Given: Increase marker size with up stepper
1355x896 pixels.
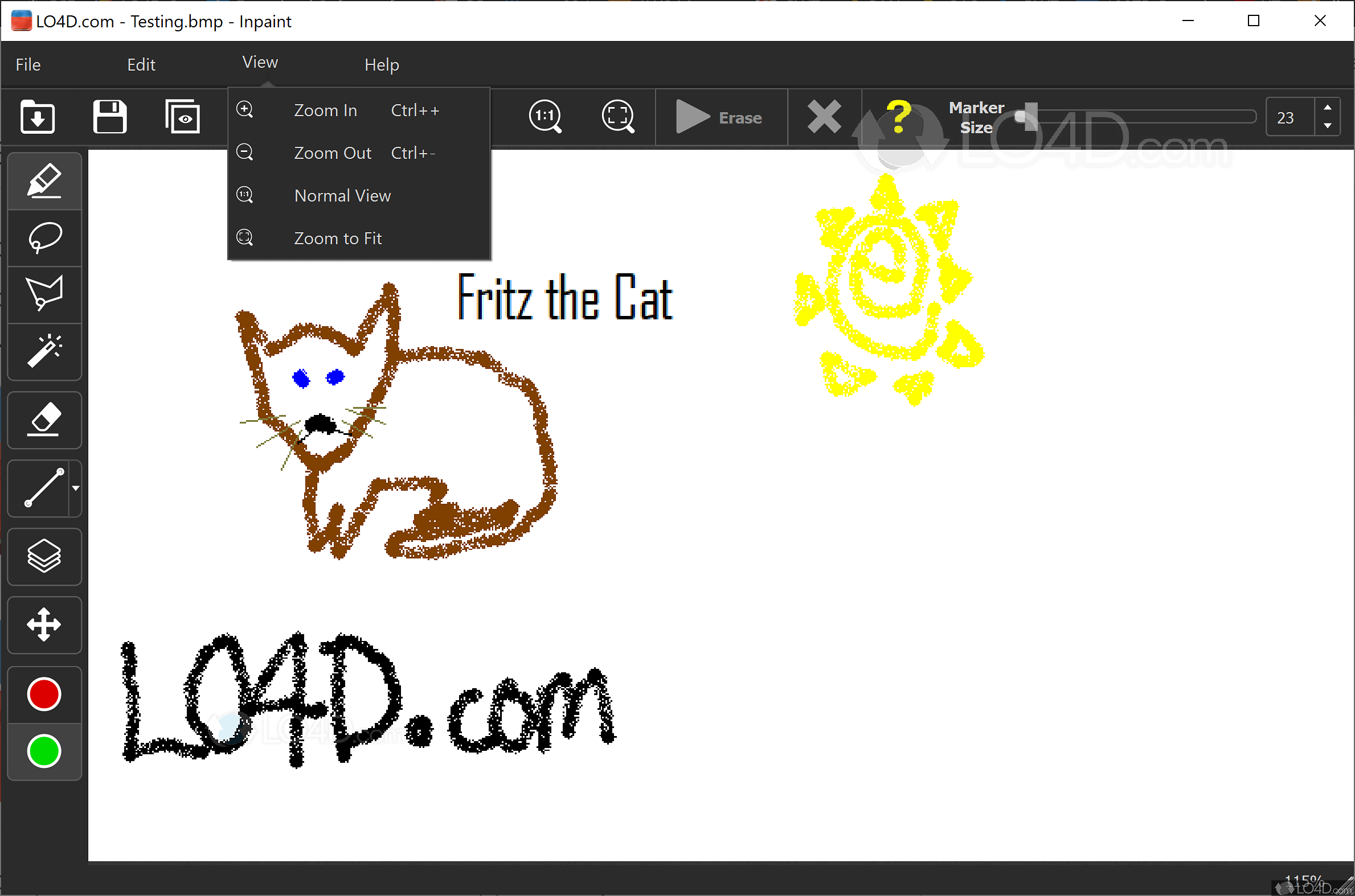Looking at the screenshot, I should (x=1329, y=109).
